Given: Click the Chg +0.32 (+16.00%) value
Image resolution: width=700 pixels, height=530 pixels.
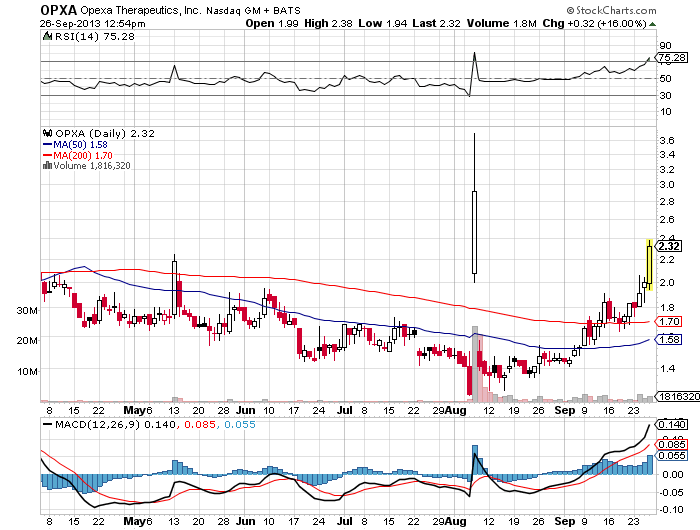Looking at the screenshot, I should tap(594, 24).
